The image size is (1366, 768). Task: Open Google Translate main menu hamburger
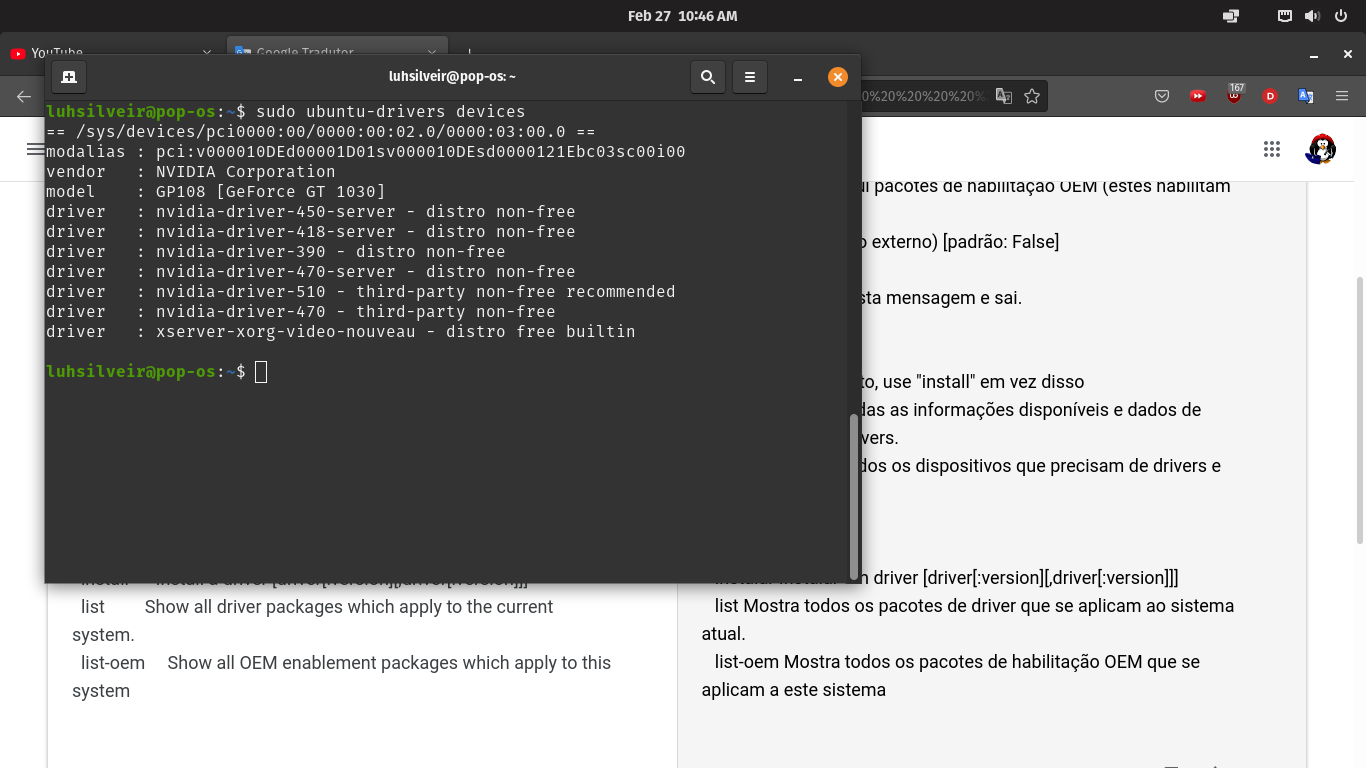click(x=35, y=149)
